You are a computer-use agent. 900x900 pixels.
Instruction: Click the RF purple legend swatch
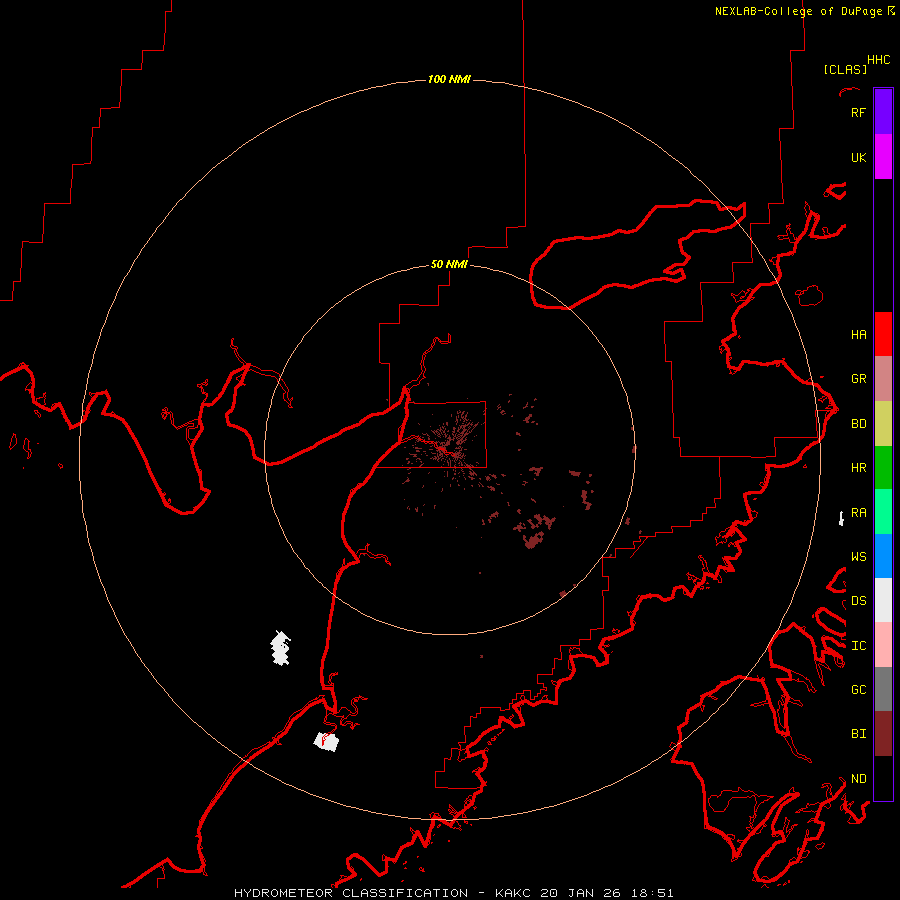(883, 112)
